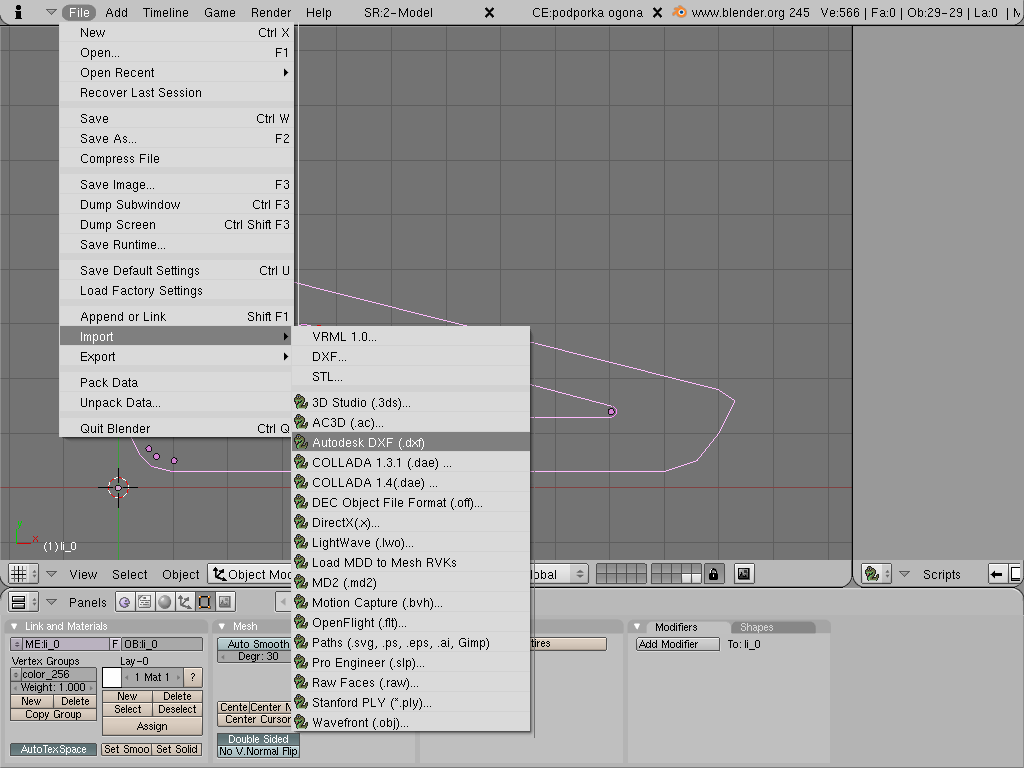Click the X delete button beside CE:podporka ogona
Viewport: 1024px width, 768px height.
[658, 12]
